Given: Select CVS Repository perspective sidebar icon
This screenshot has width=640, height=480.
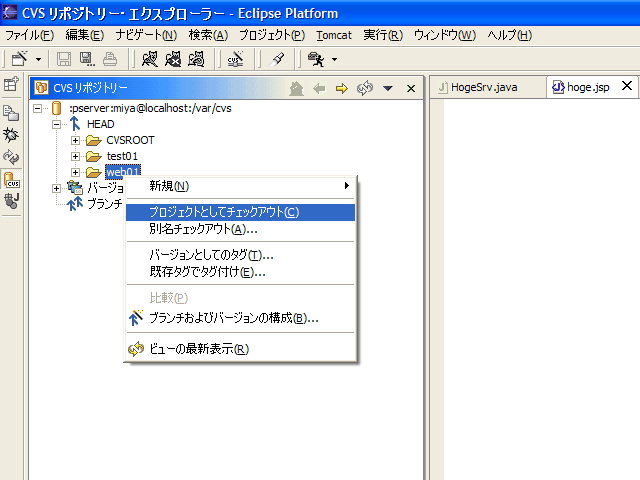Looking at the screenshot, I should pos(11,179).
